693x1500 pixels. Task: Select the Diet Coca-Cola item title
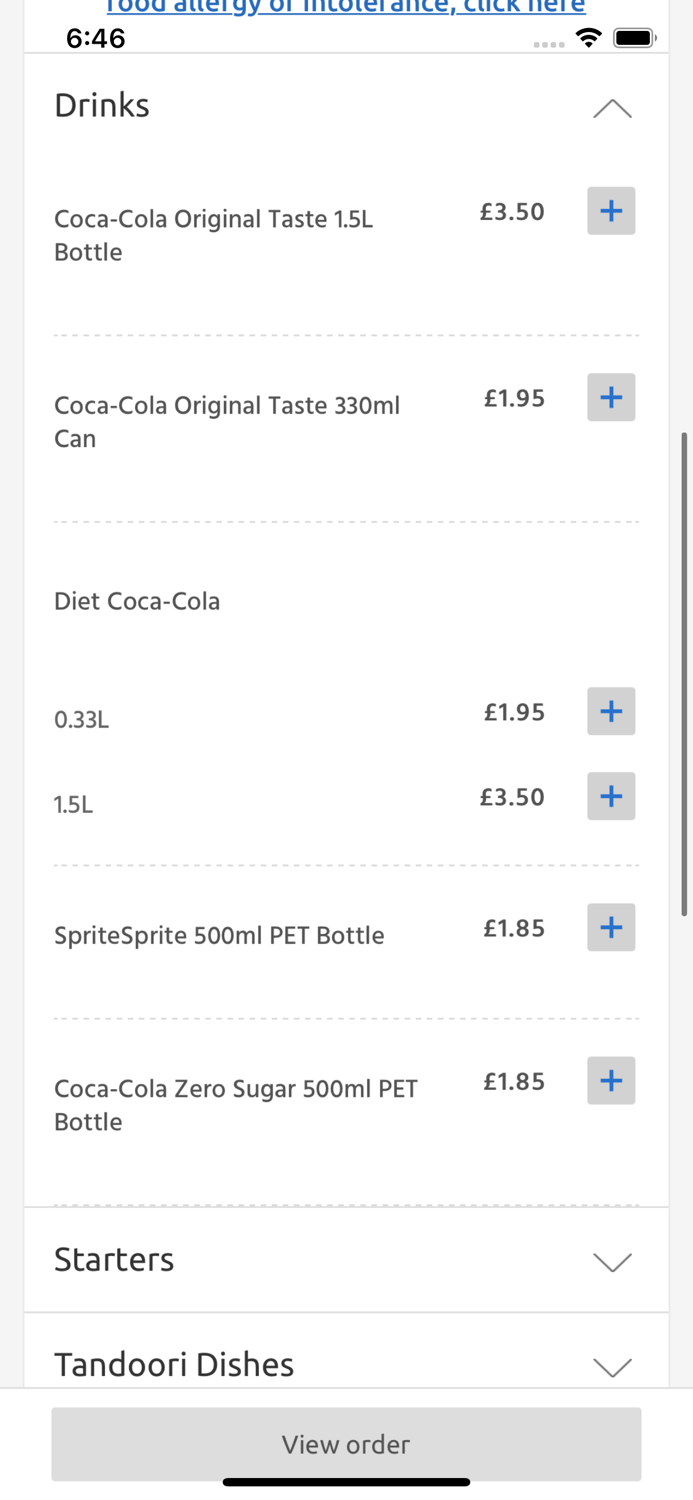(x=137, y=601)
